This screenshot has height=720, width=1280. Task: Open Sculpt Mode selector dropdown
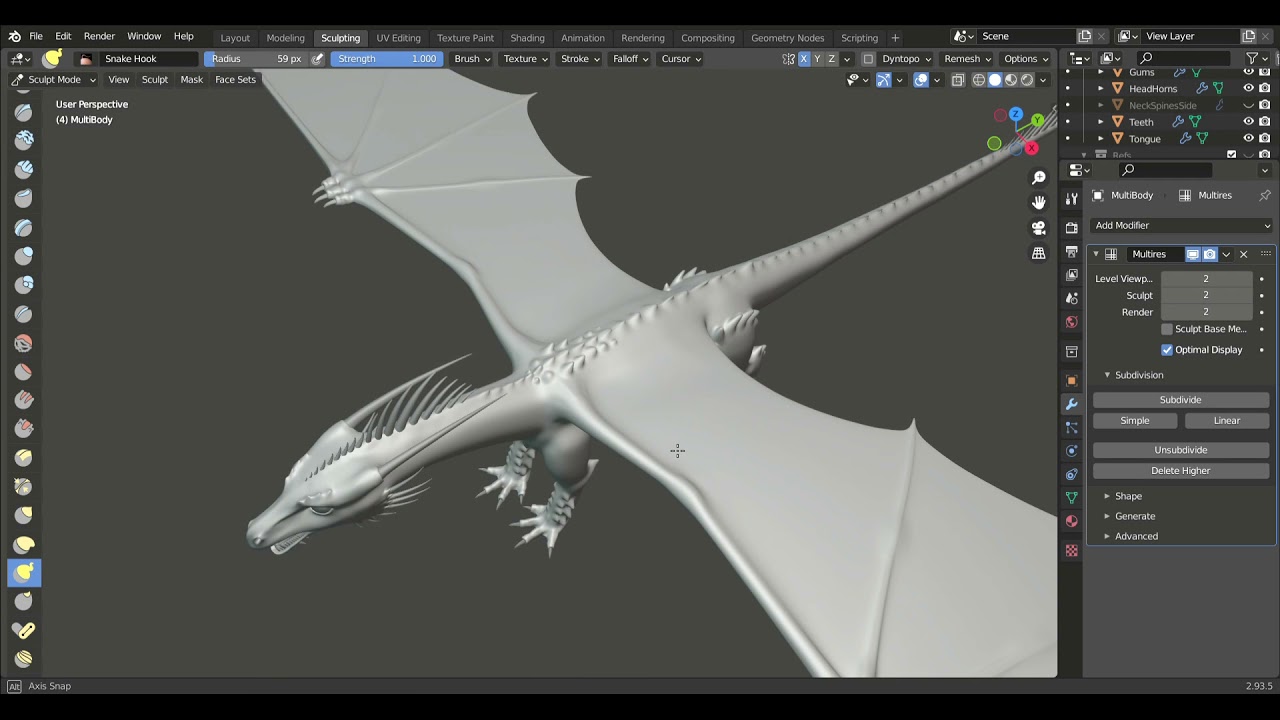[x=54, y=80]
